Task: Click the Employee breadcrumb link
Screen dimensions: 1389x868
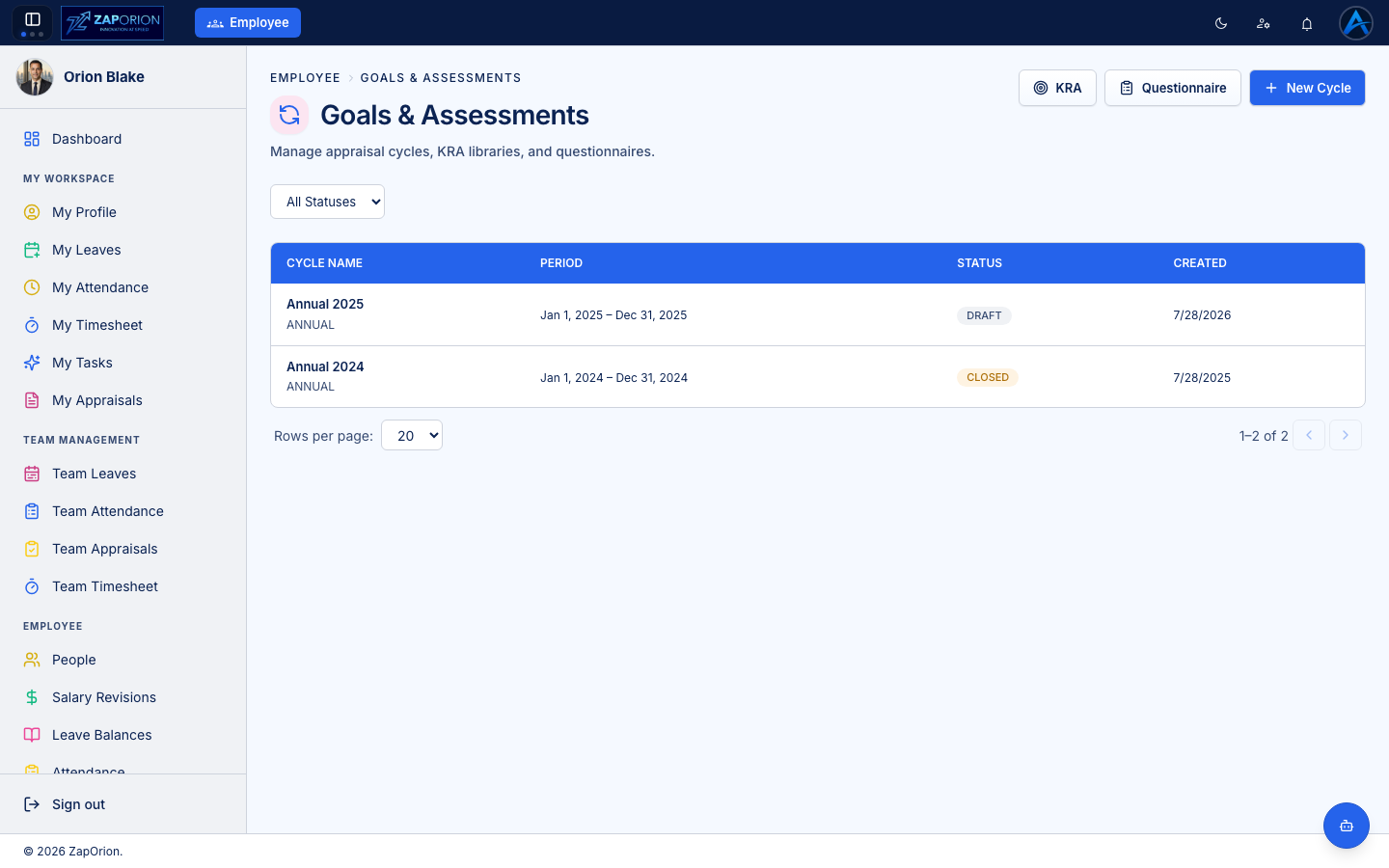Action: 305,78
